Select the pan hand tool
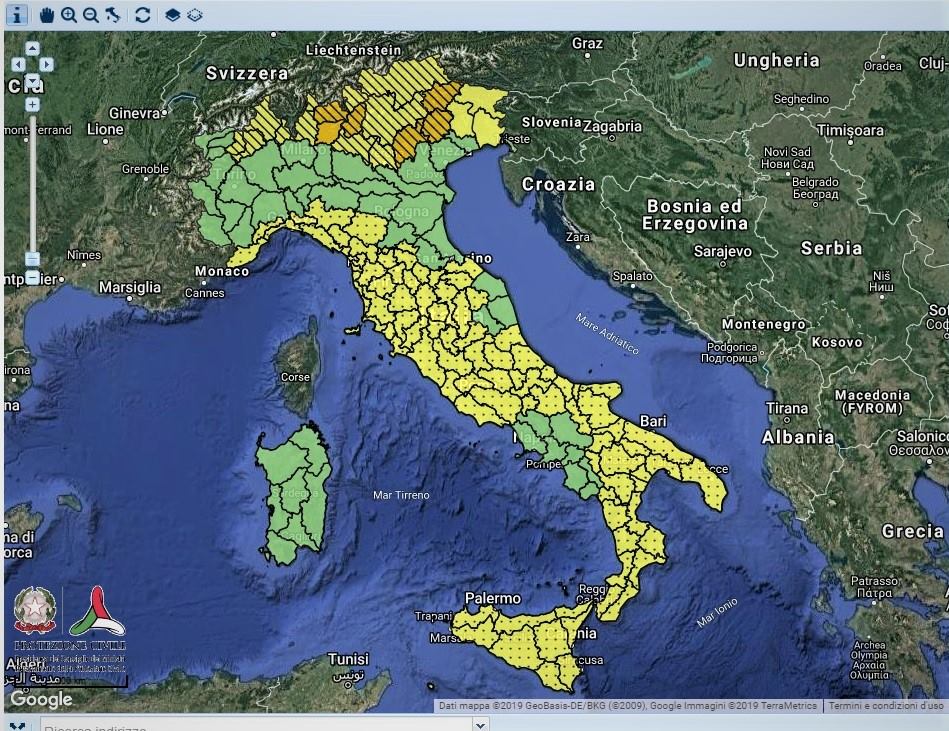This screenshot has width=949, height=731. [47, 15]
